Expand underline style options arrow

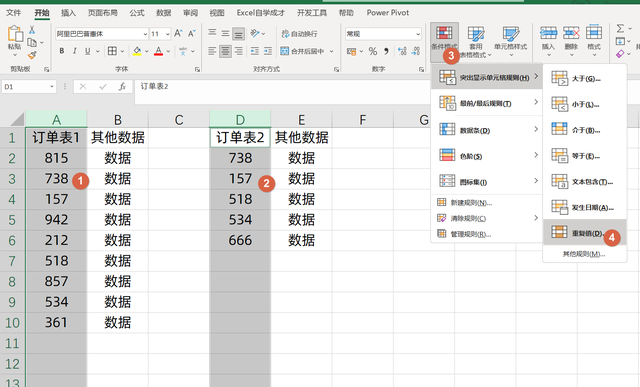(x=98, y=51)
